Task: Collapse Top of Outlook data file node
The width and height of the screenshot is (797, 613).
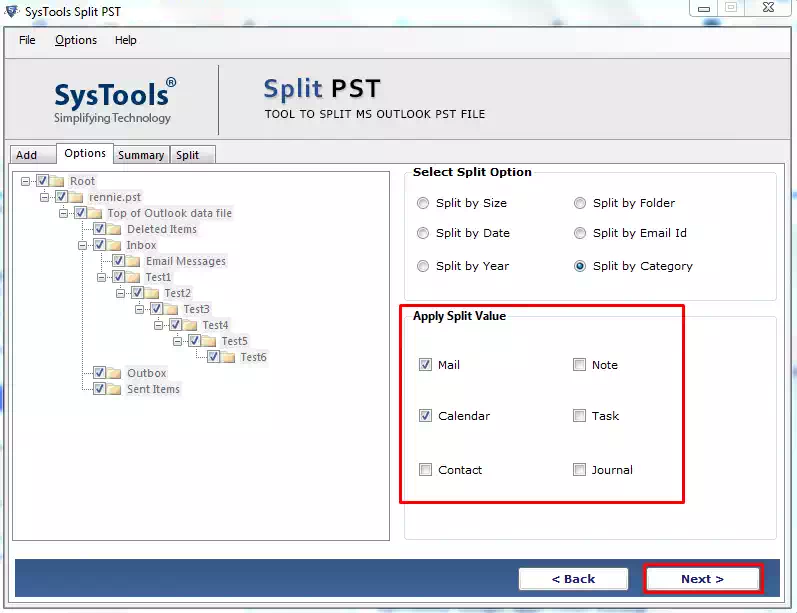Action: tap(64, 213)
